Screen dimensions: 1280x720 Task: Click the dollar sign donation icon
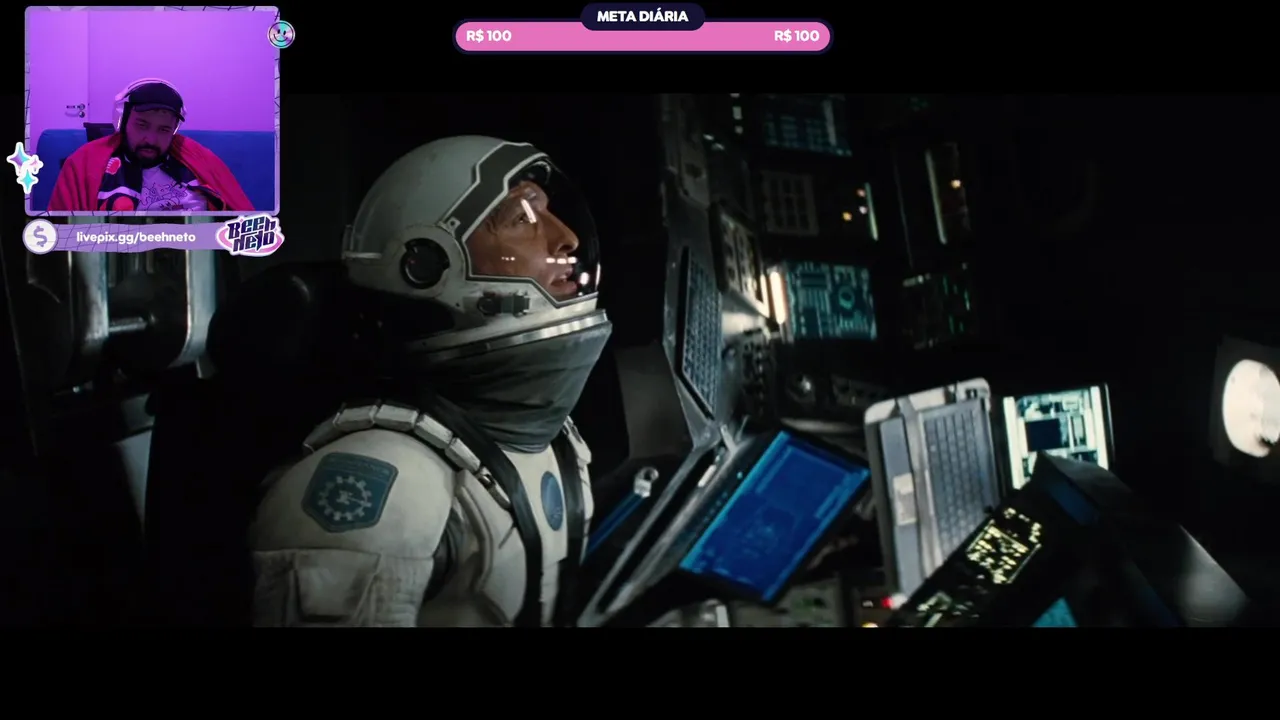[x=40, y=237]
